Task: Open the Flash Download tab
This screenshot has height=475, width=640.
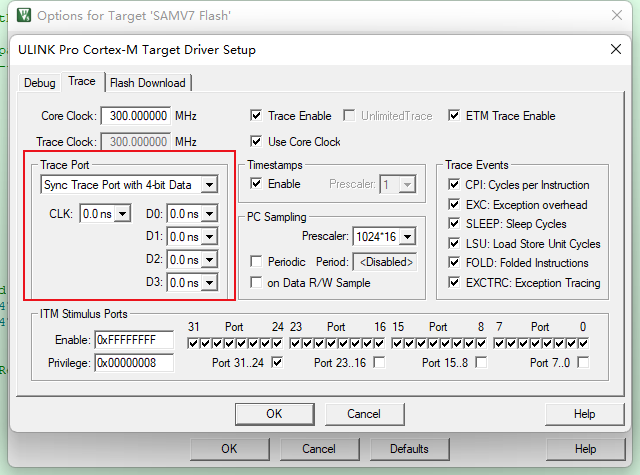Action: click(x=147, y=83)
